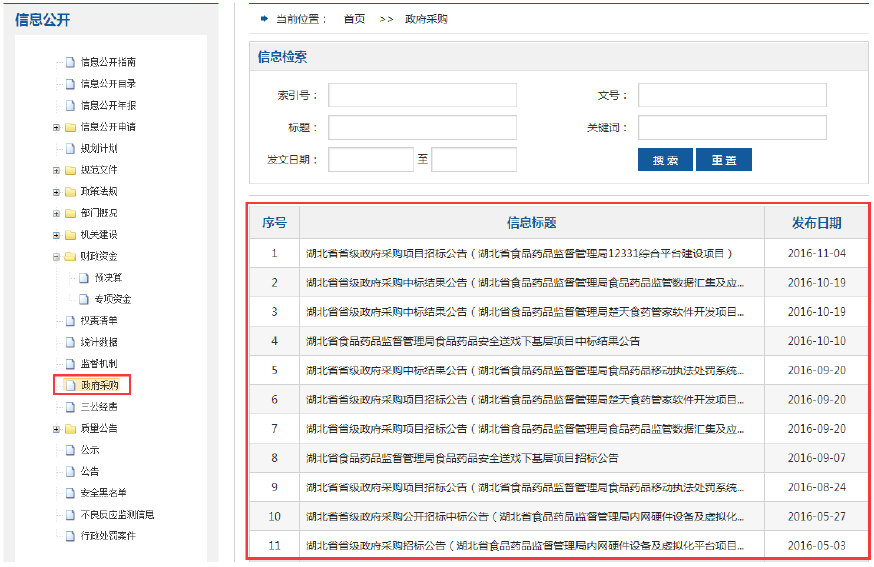Go to 首页 in the breadcrumb
This screenshot has width=874, height=567.
coord(354,19)
